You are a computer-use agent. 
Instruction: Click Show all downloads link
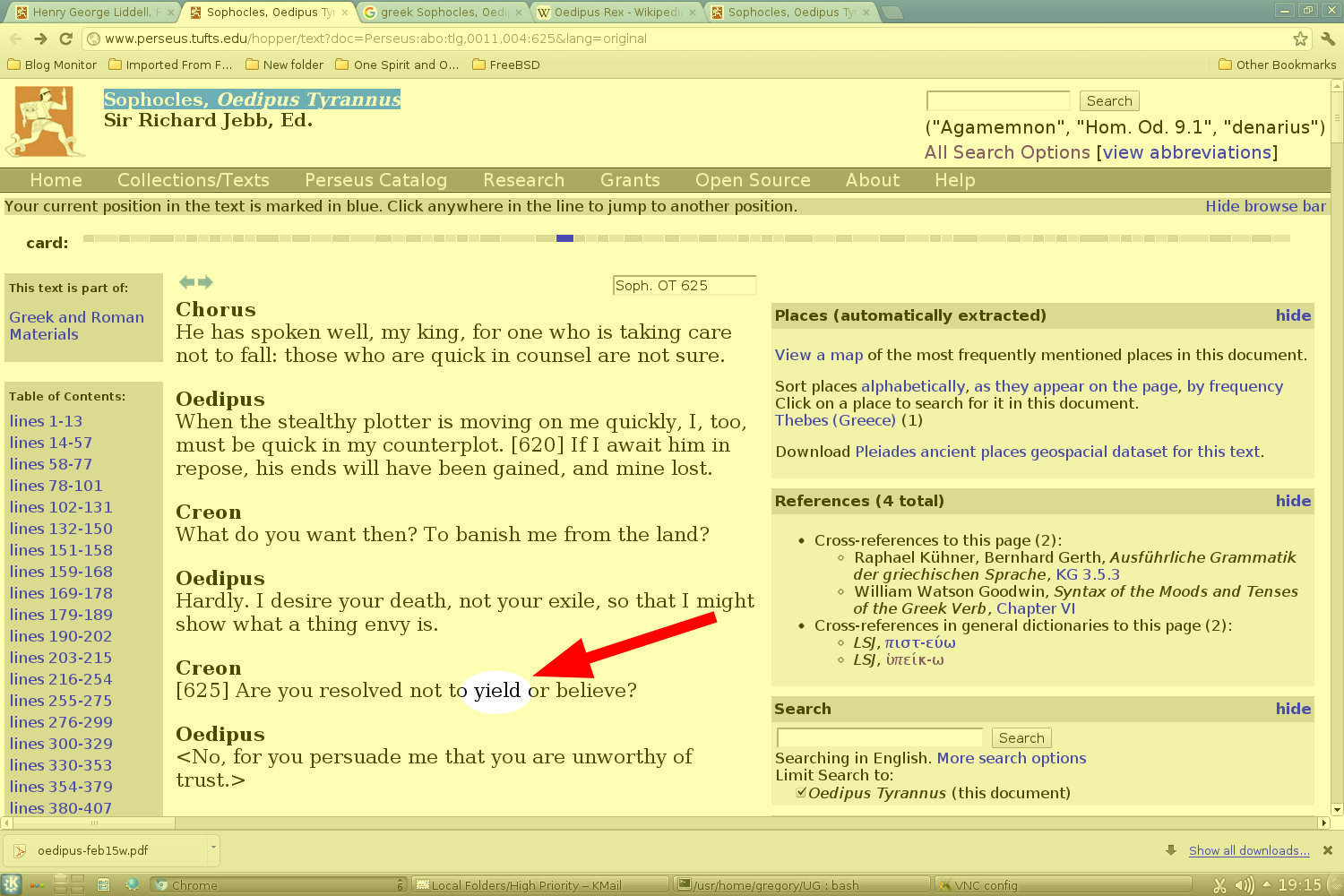(x=1249, y=850)
